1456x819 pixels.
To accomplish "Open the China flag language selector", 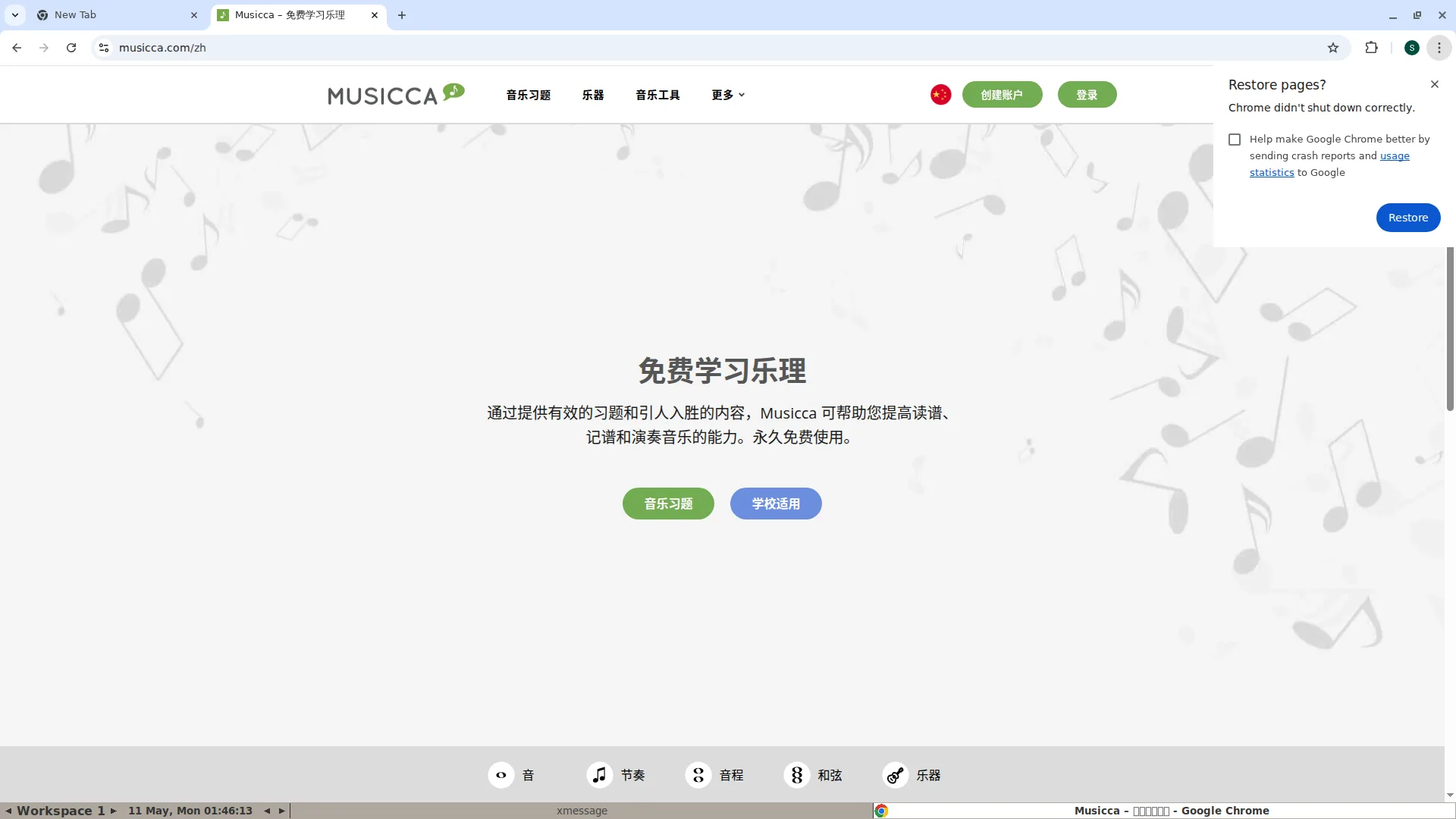I will click(940, 95).
